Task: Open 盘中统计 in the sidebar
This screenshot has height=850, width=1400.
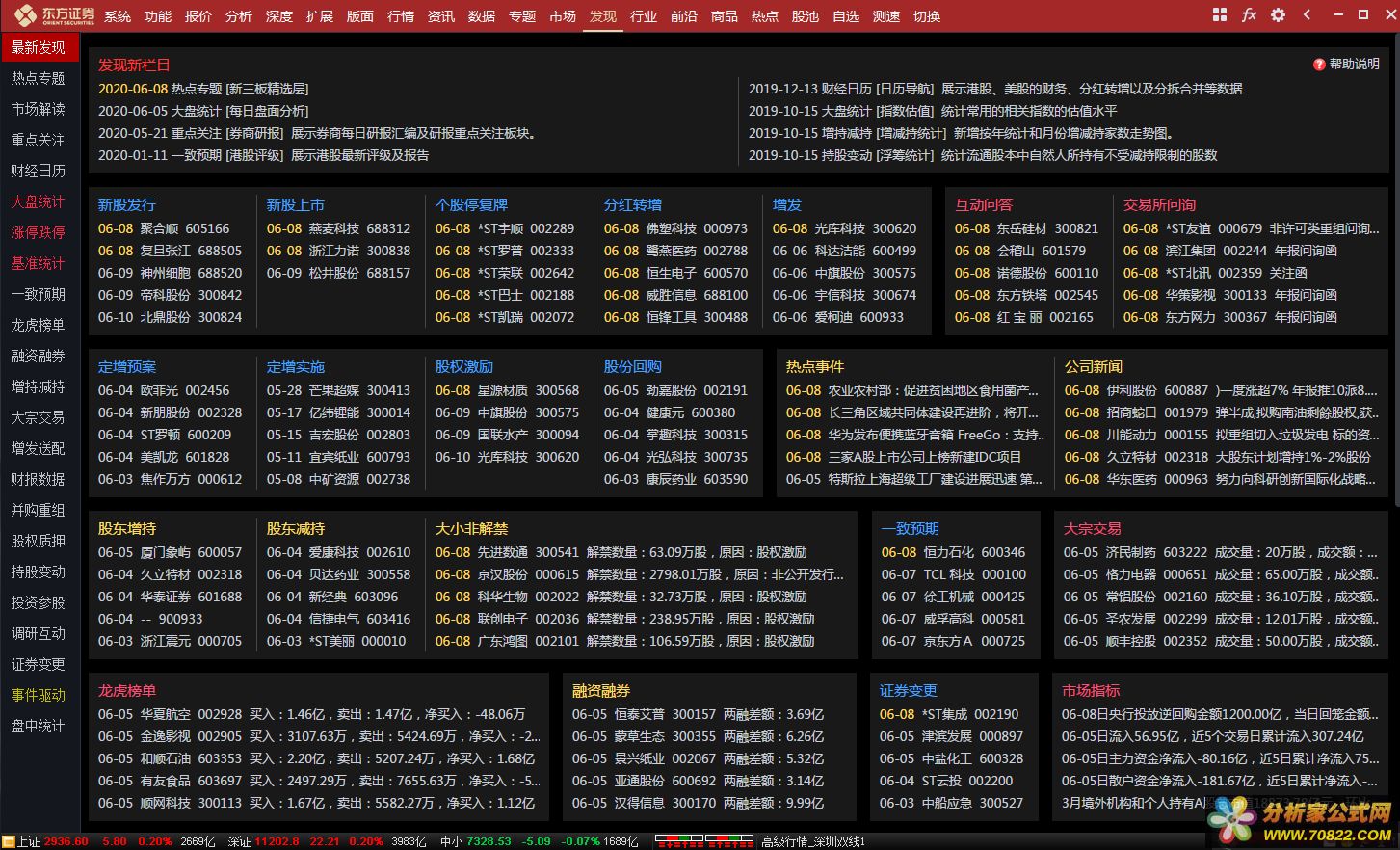Action: point(39,726)
